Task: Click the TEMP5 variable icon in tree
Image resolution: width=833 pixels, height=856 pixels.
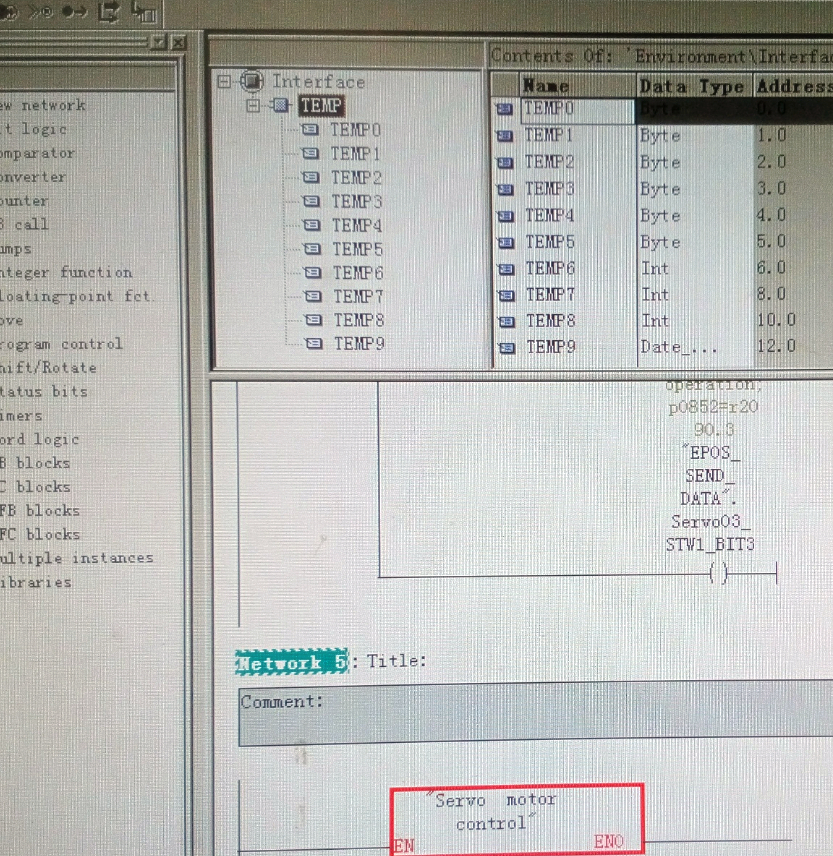Action: [312, 249]
